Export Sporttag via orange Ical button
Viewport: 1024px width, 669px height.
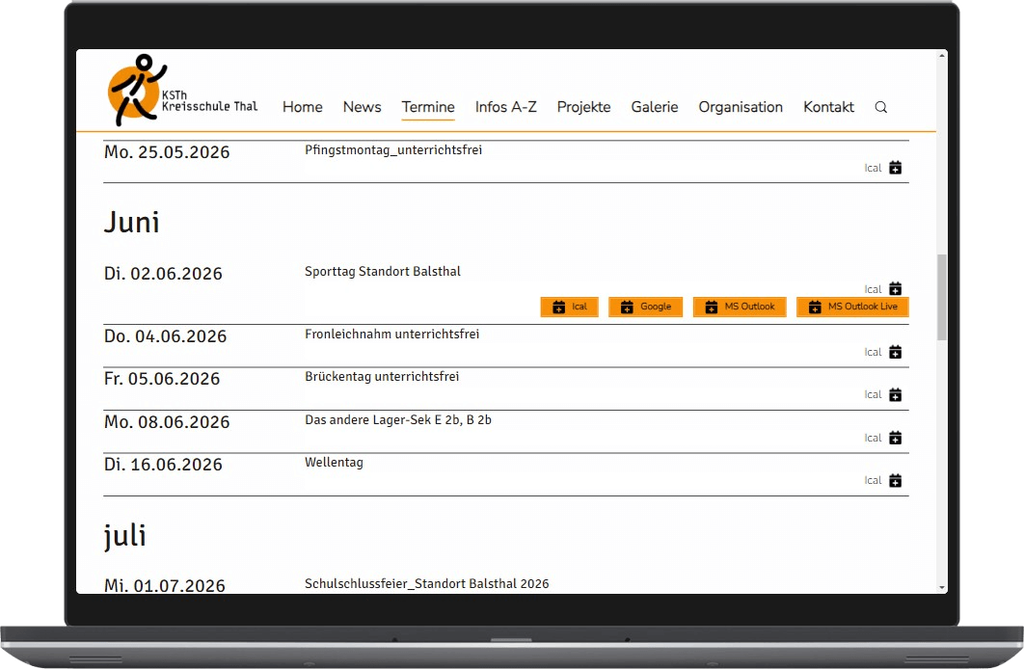tap(569, 307)
